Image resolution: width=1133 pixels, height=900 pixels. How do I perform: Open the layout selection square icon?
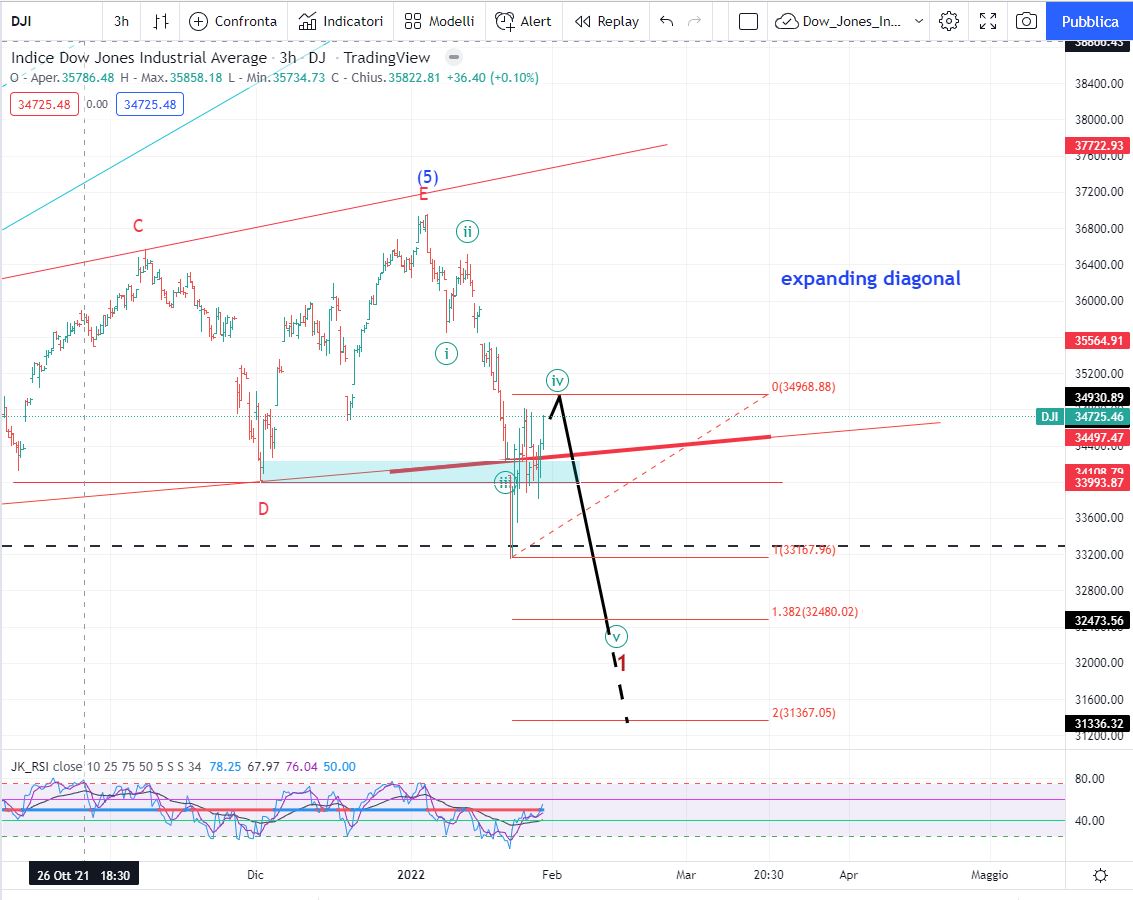pos(748,22)
